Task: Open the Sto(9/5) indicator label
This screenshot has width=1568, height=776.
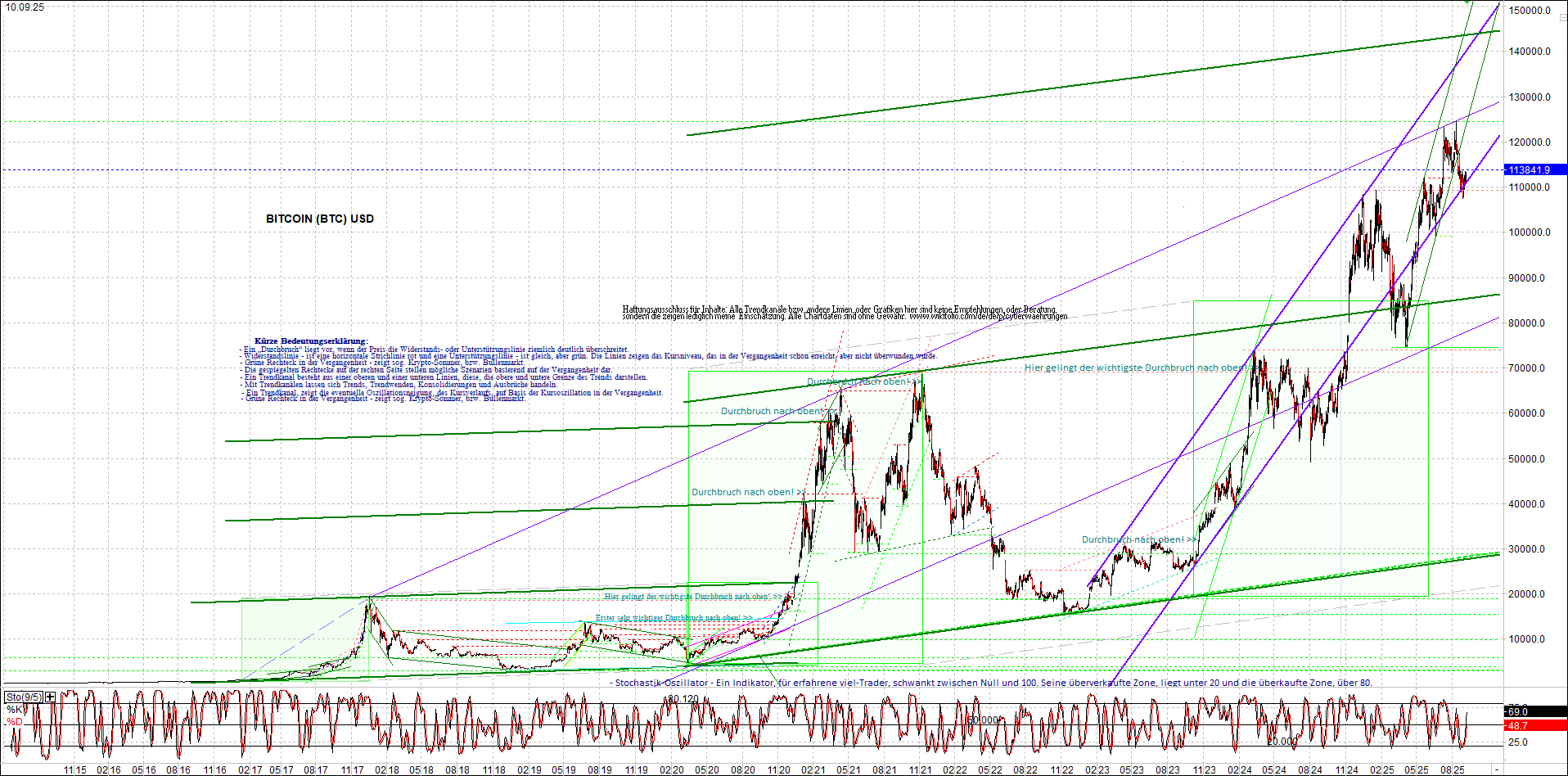Action: tap(23, 697)
